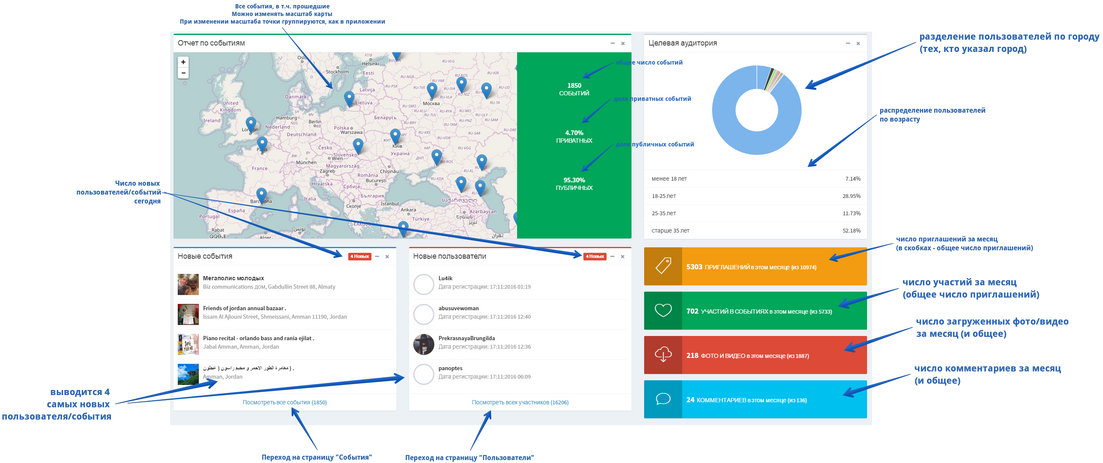This screenshot has height=463, width=1103.
Task: Collapse the Целевая аудитория panel
Action: (x=848, y=44)
